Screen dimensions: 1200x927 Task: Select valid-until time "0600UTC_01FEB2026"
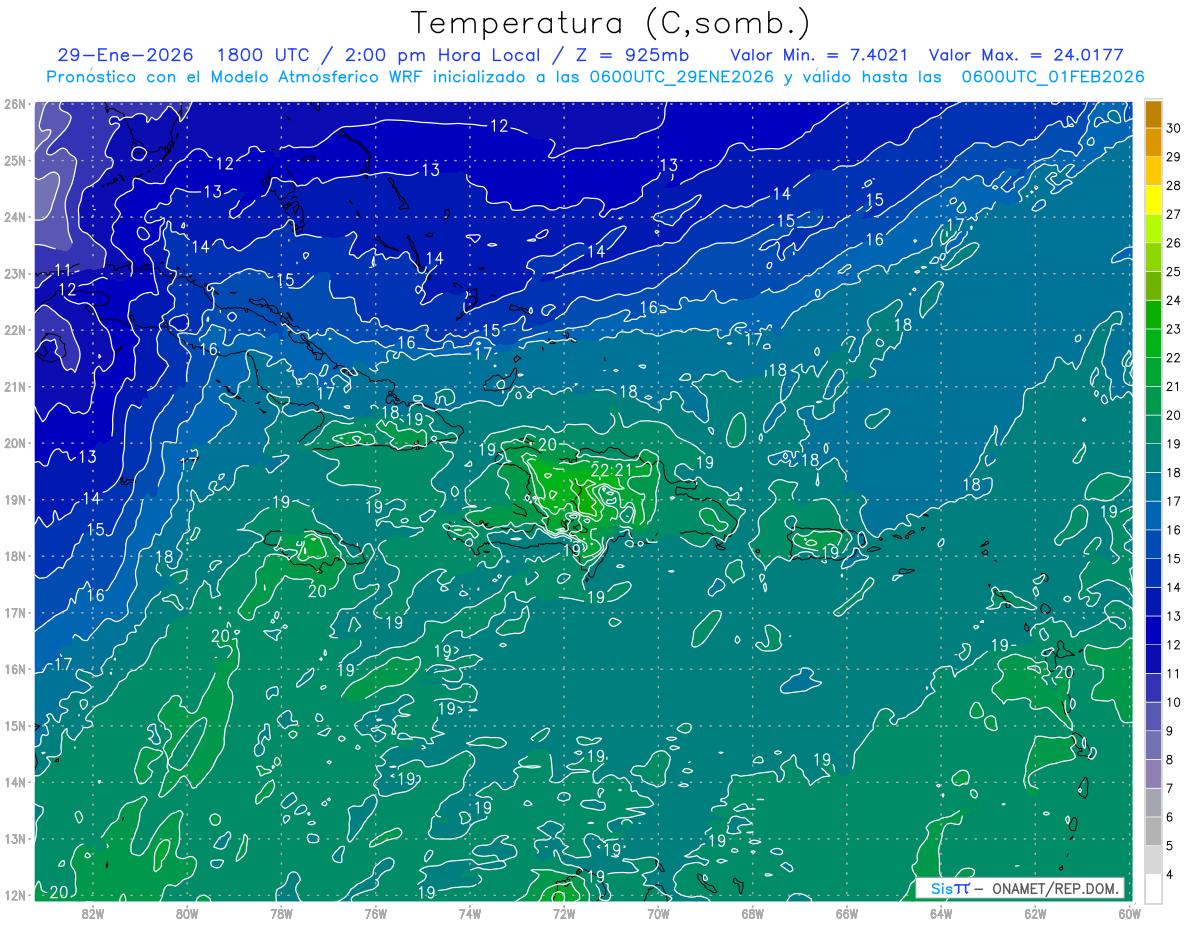[x=1053, y=77]
